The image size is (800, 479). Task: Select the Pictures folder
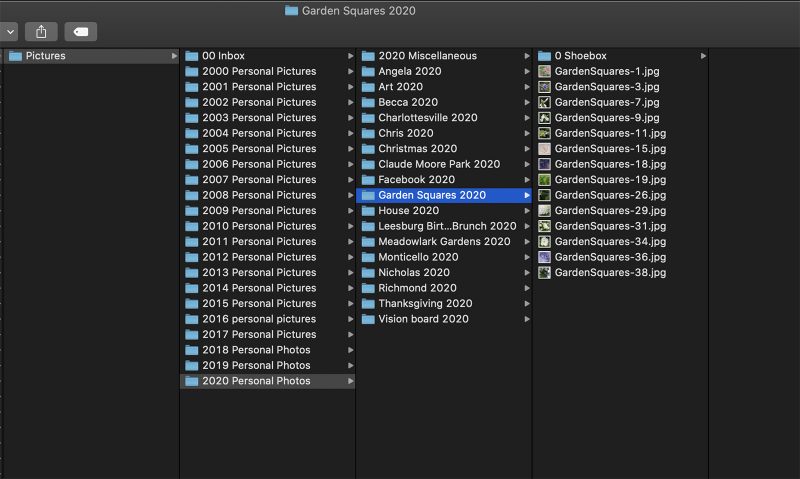click(91, 56)
